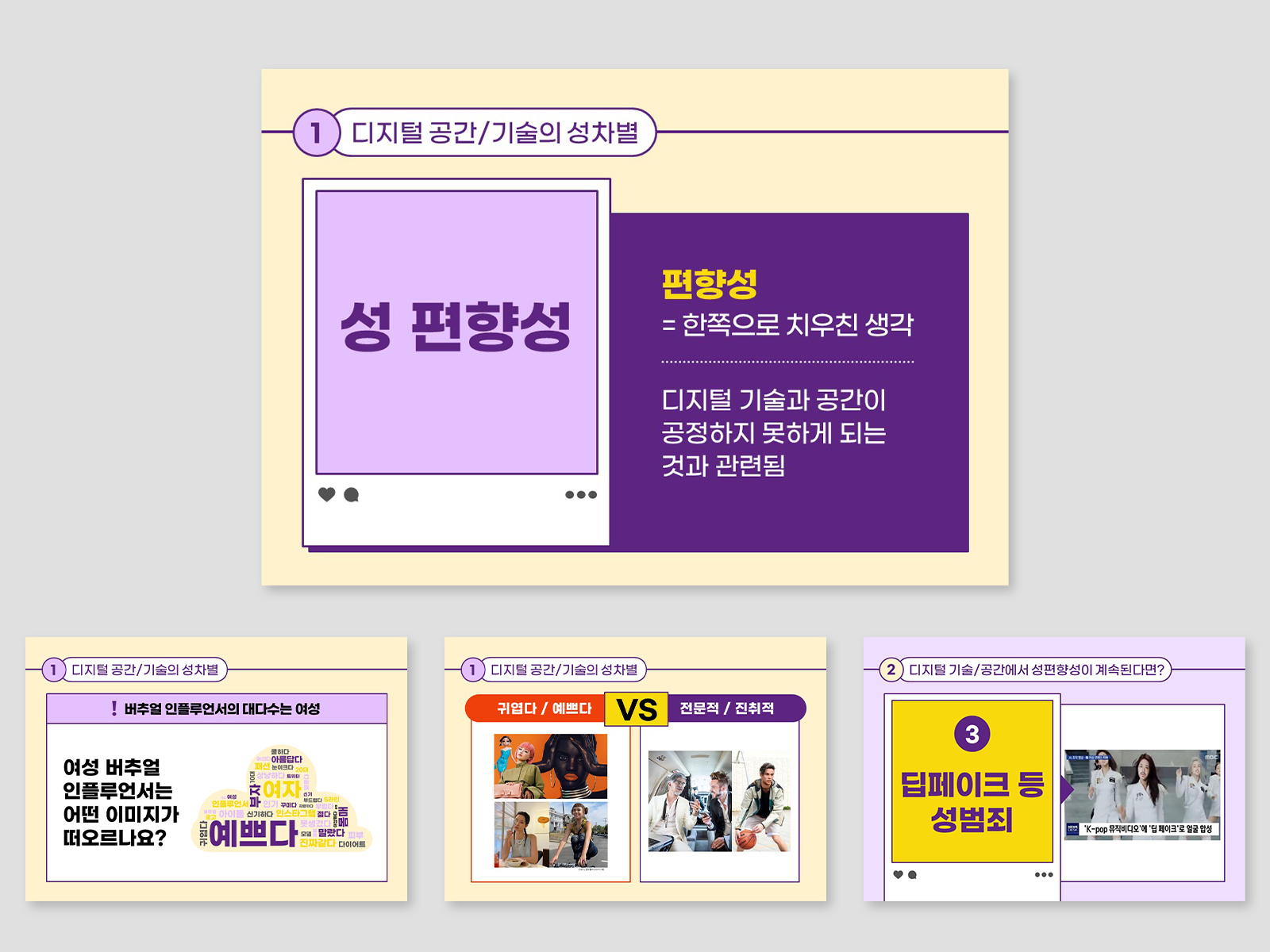Click the heart icon under 성 편향성 card

pos(326,494)
